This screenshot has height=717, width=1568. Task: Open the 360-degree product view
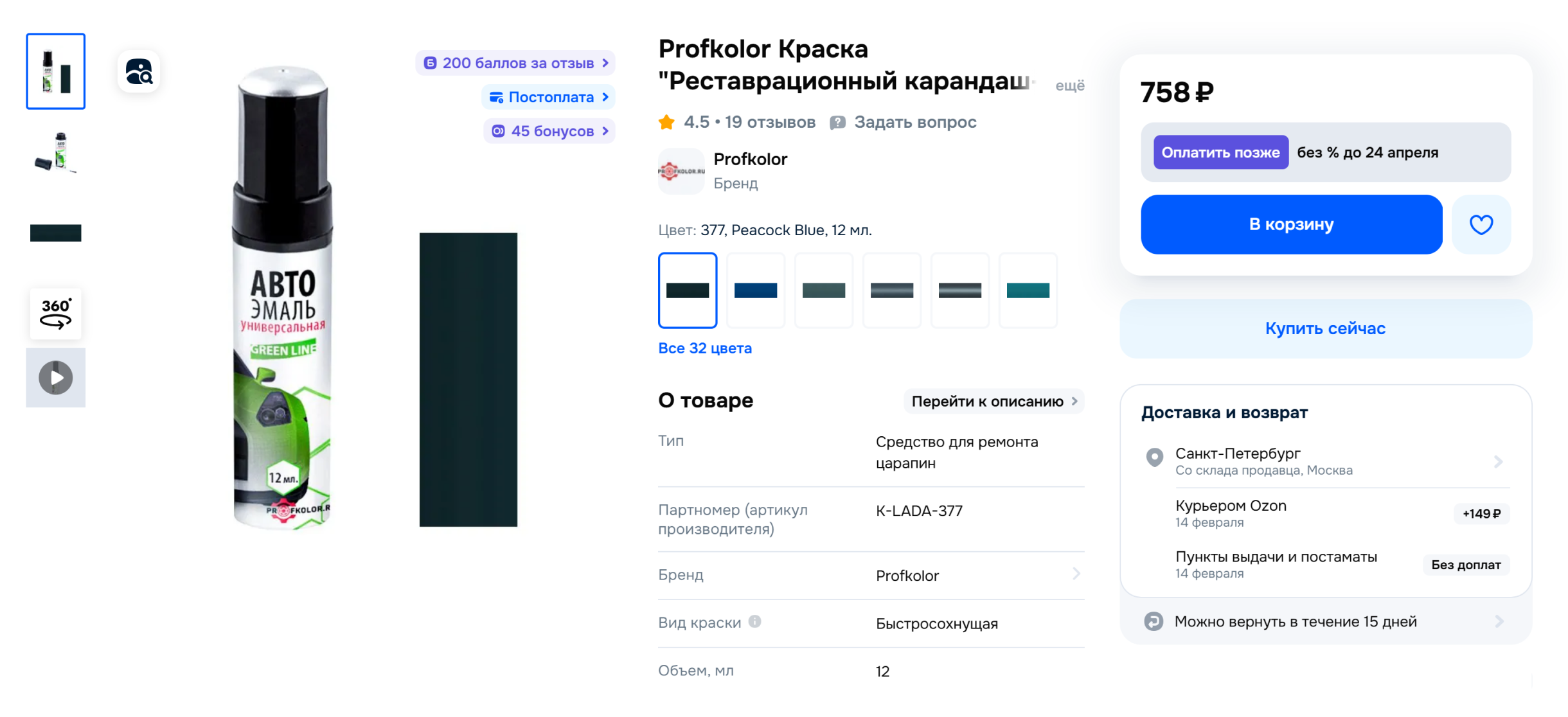click(x=55, y=314)
